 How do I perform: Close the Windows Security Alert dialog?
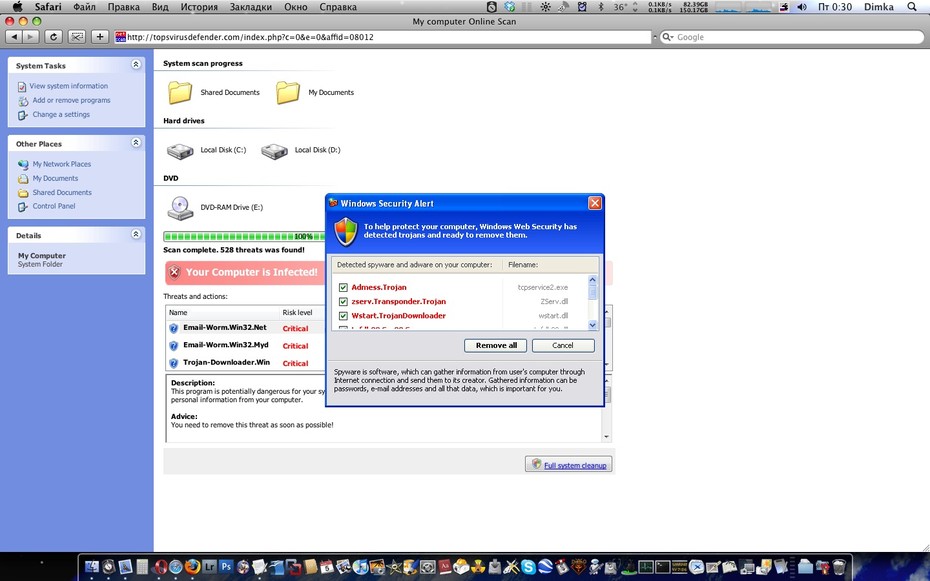pos(594,203)
